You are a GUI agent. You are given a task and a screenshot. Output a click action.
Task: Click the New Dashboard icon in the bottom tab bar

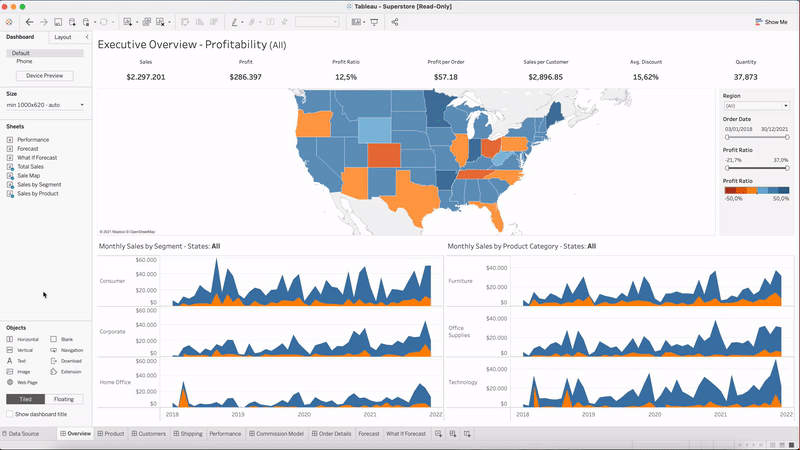click(453, 434)
